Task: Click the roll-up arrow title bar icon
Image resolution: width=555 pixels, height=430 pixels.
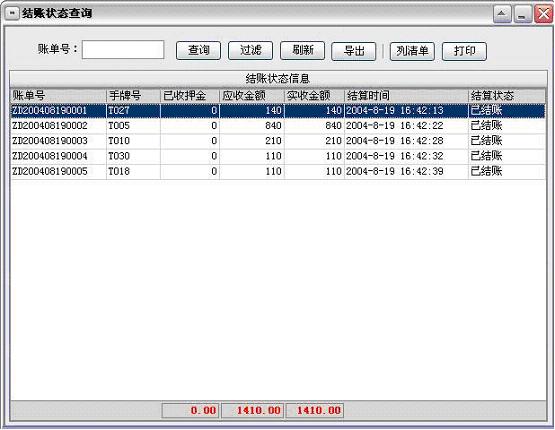Action: [x=502, y=14]
